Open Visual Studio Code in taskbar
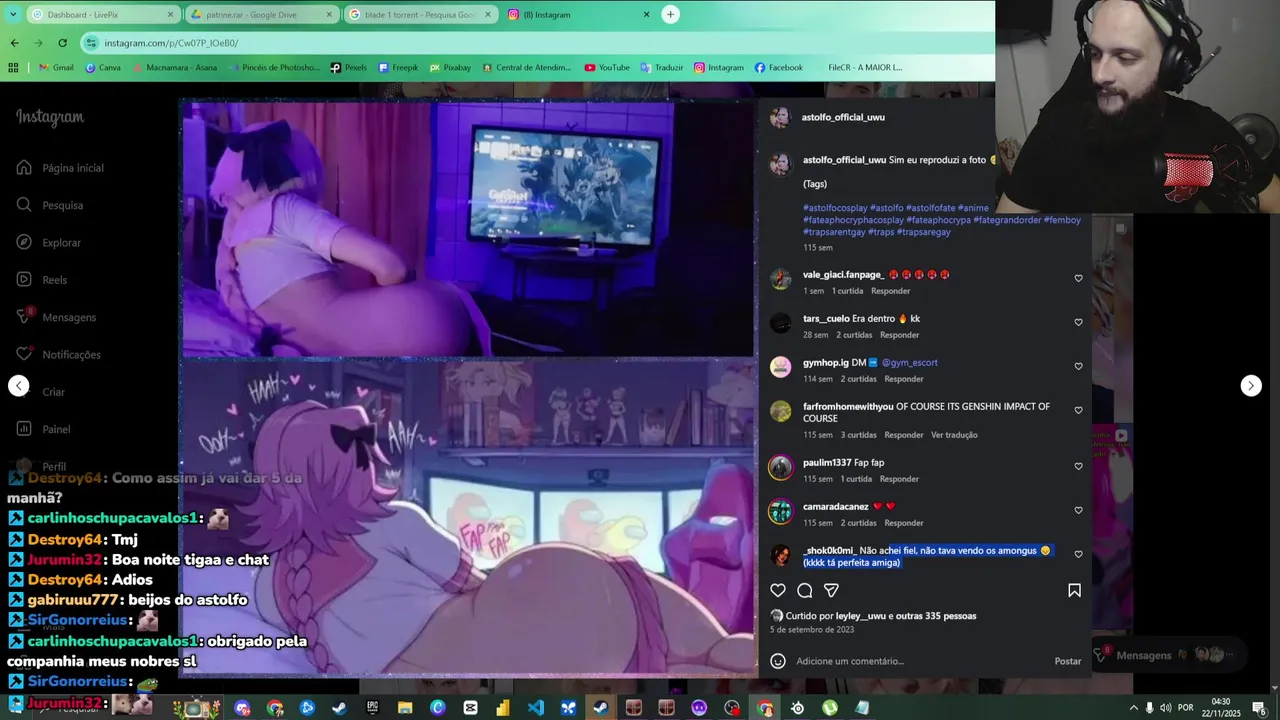Image resolution: width=1280 pixels, height=720 pixels. click(535, 708)
